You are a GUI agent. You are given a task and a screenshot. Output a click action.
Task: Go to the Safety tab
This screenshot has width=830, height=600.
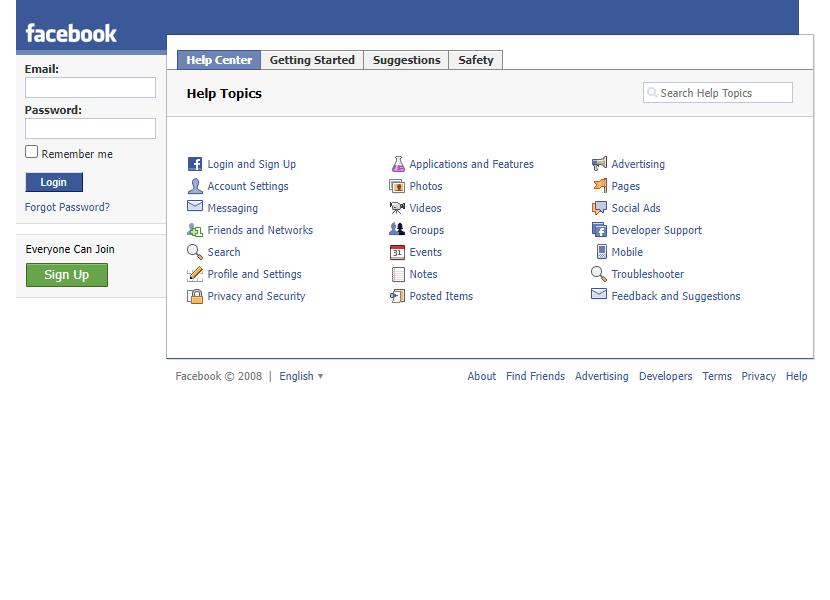475,60
